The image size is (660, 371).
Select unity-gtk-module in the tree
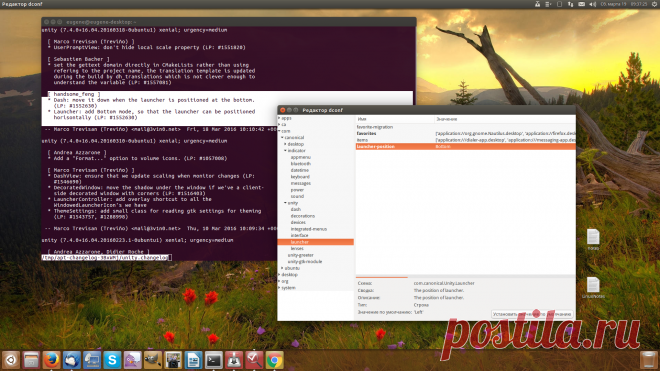pos(305,262)
